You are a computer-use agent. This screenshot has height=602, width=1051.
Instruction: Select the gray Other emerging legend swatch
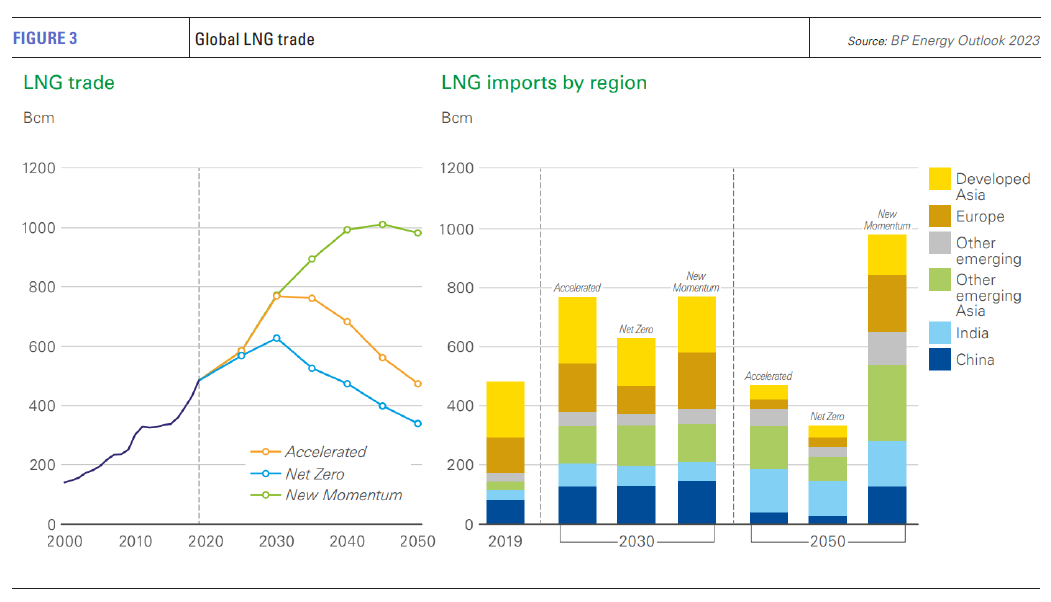[940, 243]
